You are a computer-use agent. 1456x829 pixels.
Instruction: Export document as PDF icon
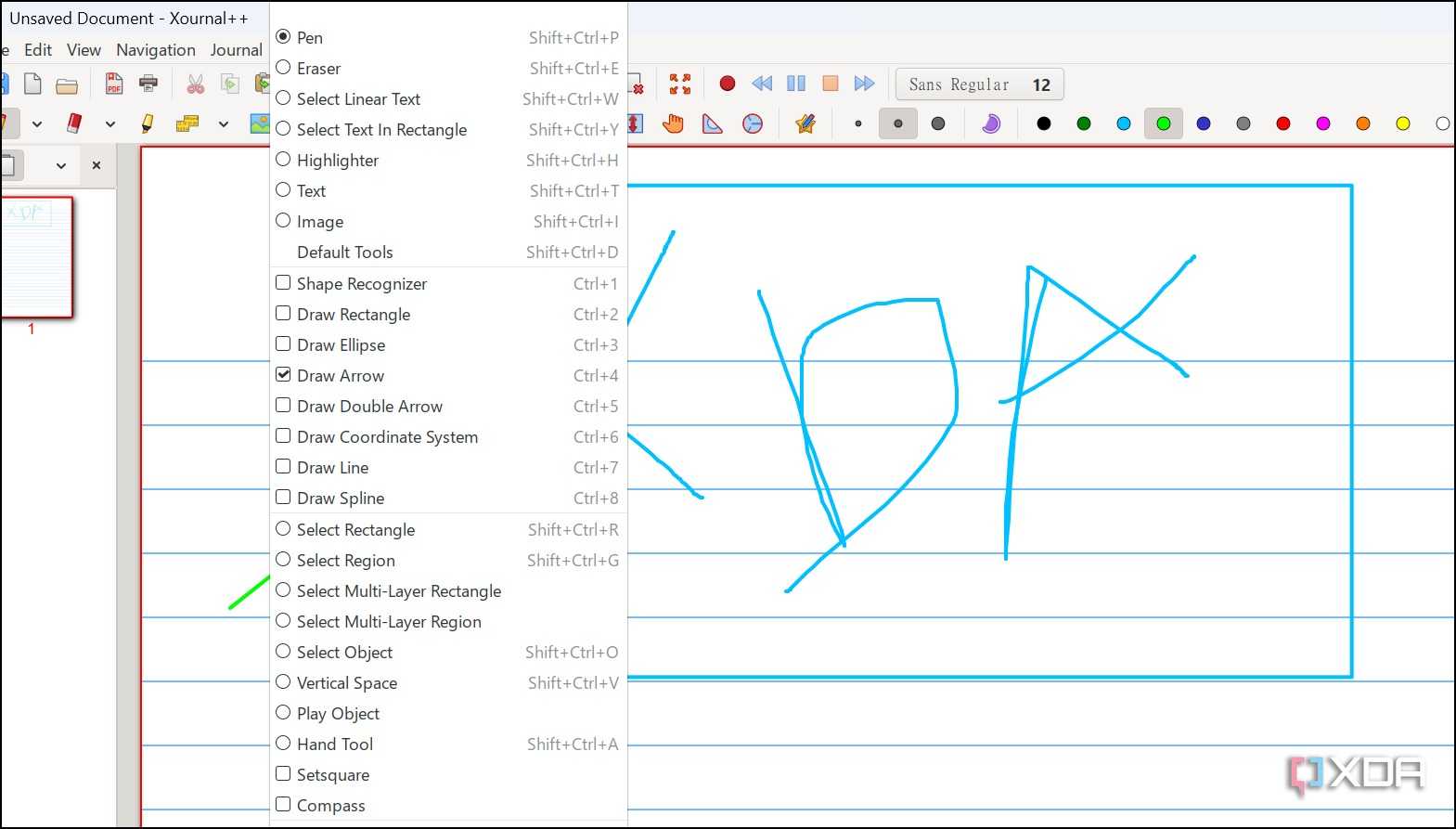(x=114, y=84)
